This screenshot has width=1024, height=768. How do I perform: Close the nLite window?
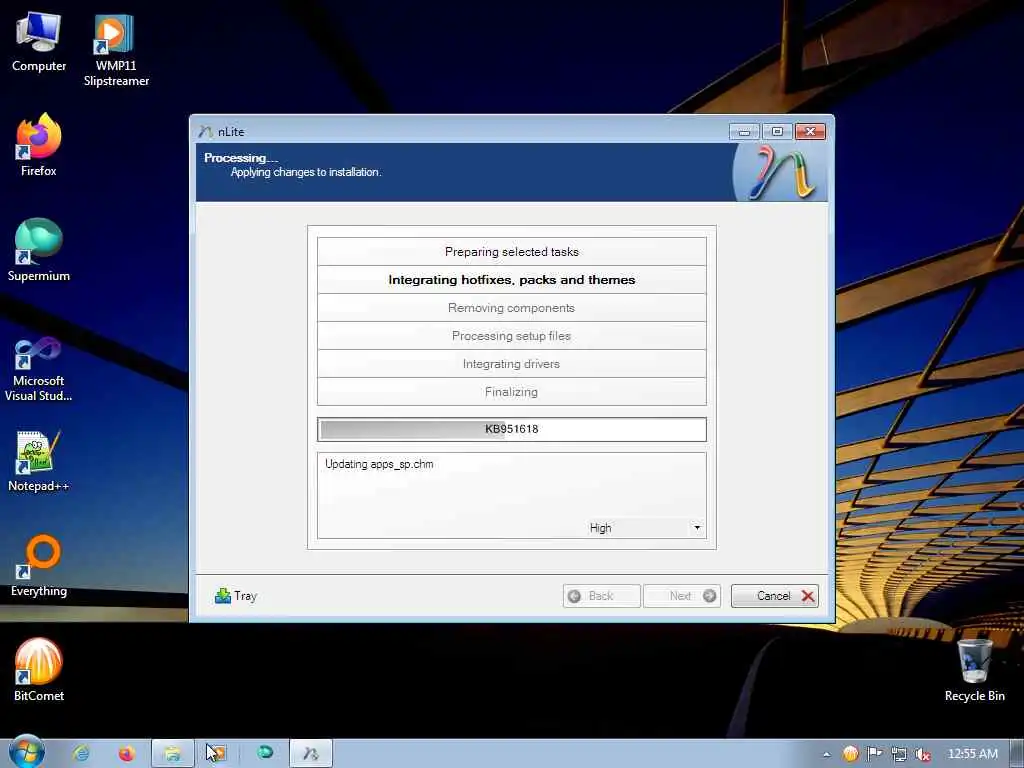tap(810, 131)
